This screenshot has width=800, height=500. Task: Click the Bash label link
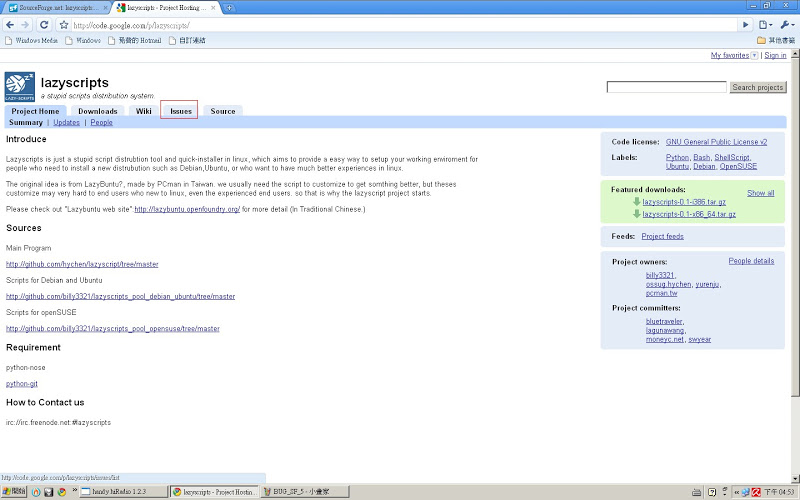(702, 157)
